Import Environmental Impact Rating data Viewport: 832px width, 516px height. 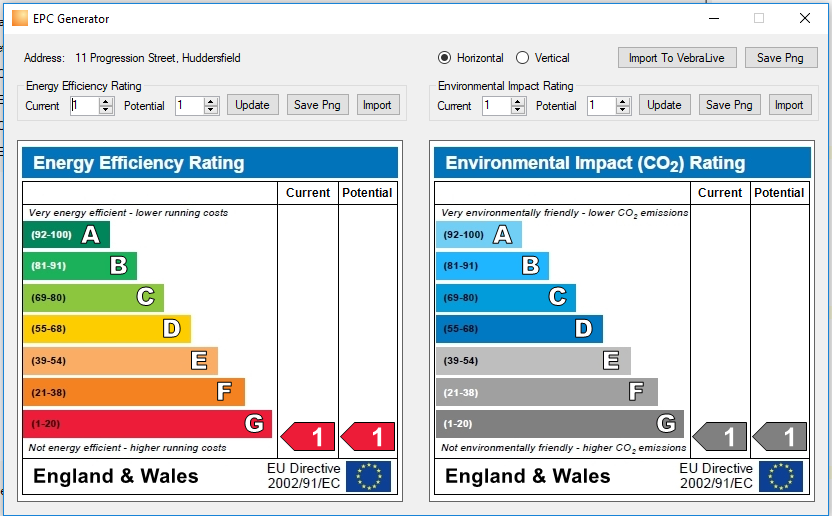[789, 105]
